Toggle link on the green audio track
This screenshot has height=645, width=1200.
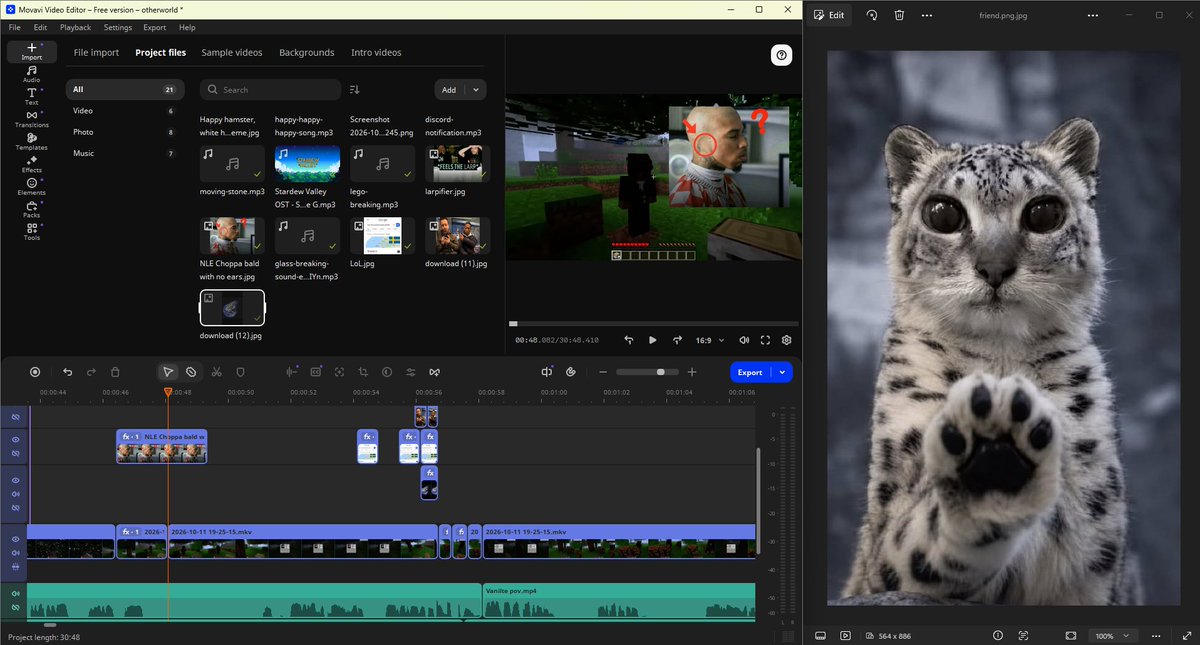click(x=16, y=608)
